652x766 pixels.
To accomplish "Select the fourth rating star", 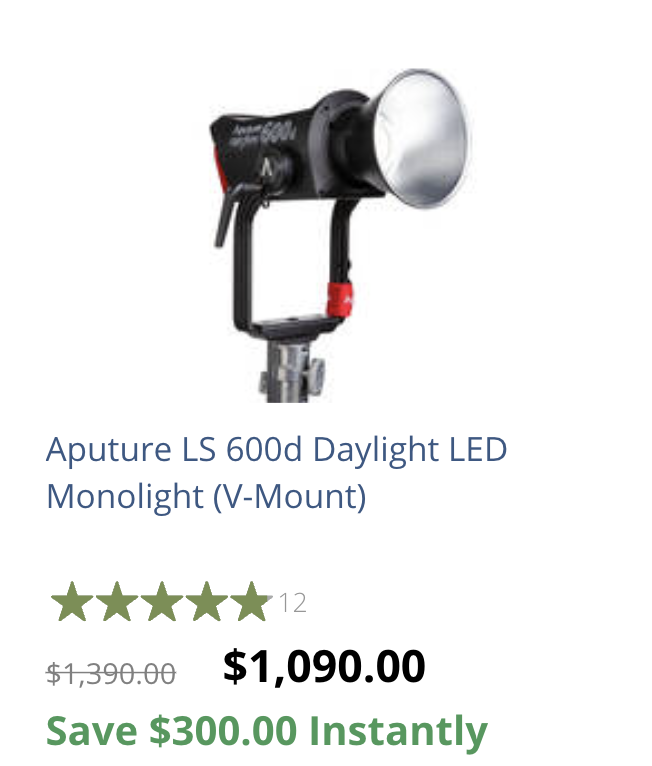I will click(x=207, y=601).
